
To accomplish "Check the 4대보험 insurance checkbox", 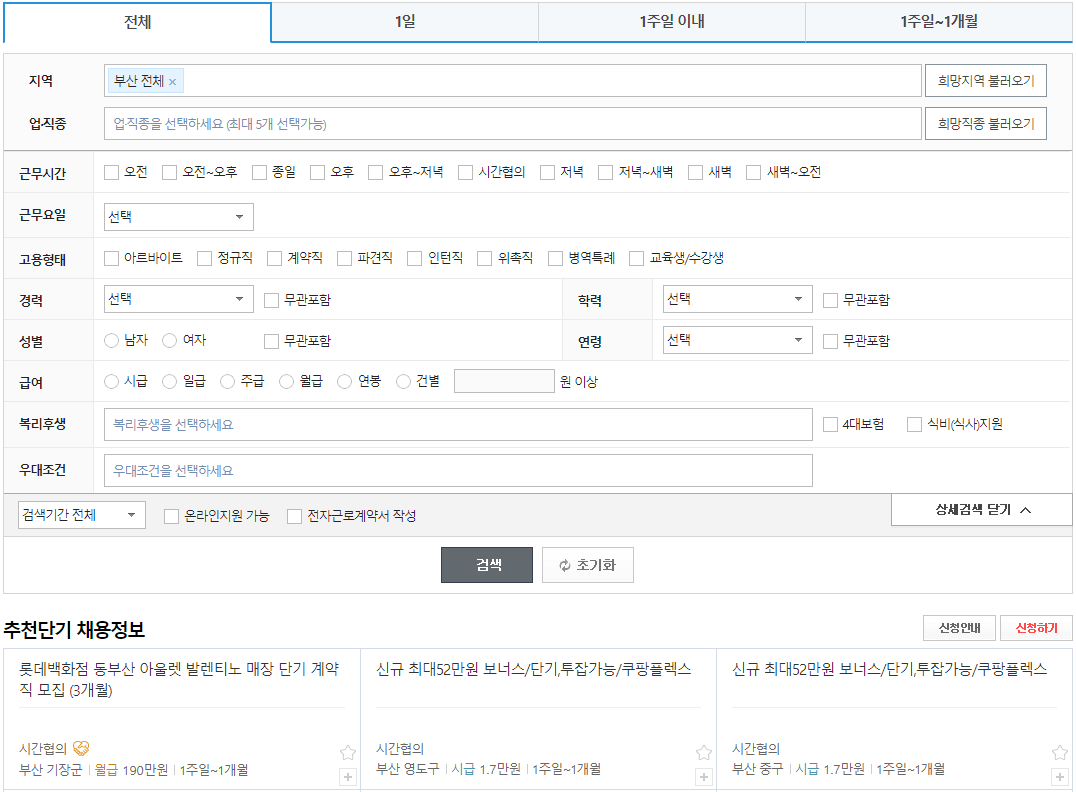I will (832, 422).
